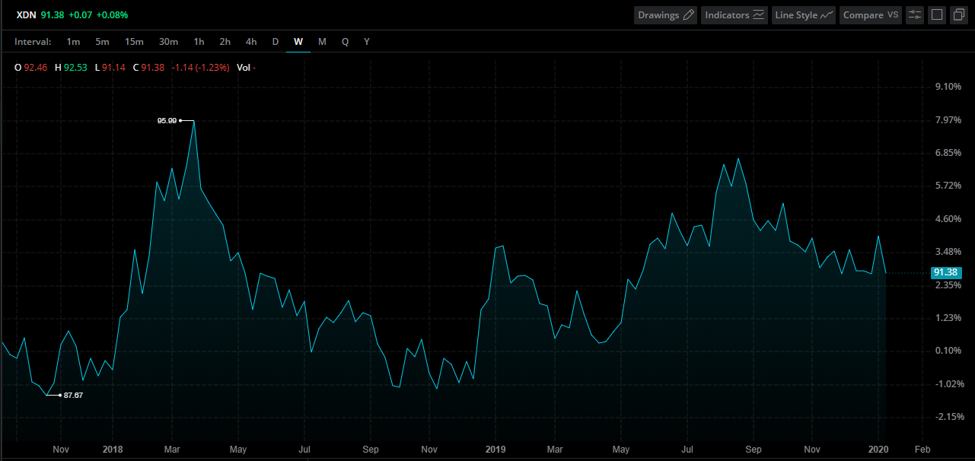Image resolution: width=975 pixels, height=461 pixels.
Task: Click the -2.15% axis label
Action: click(948, 417)
